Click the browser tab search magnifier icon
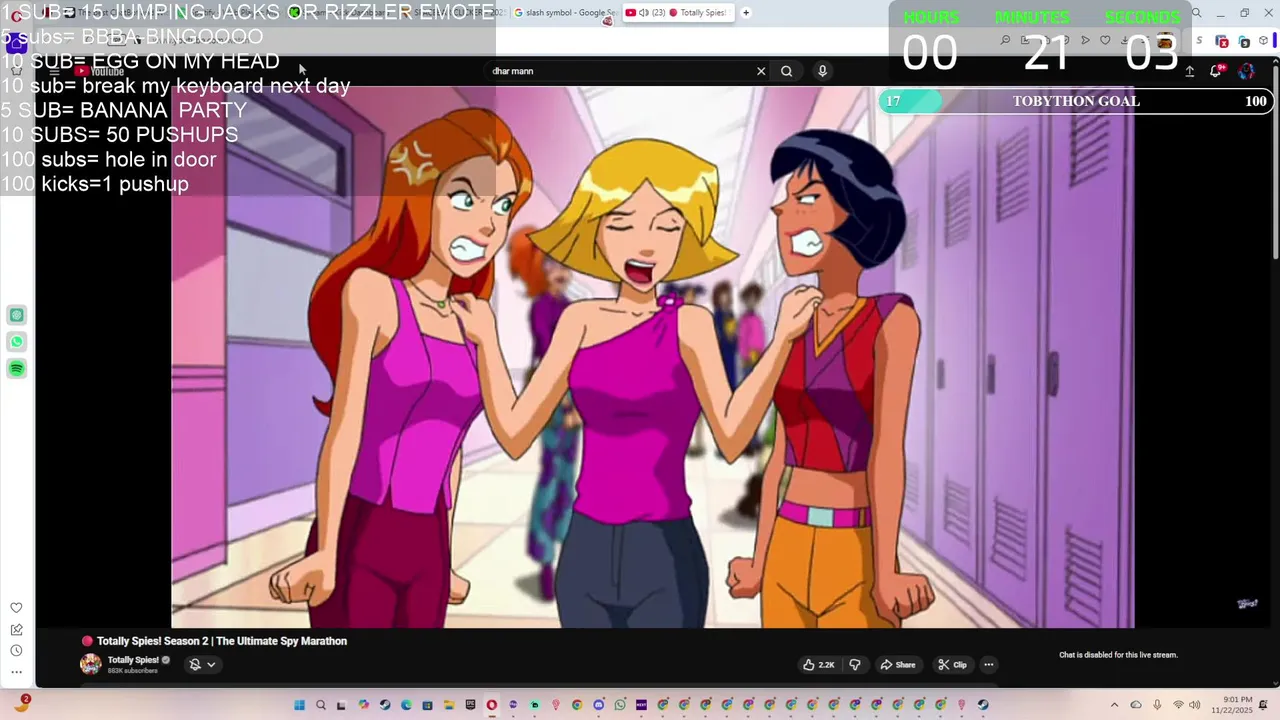1280x720 pixels. 1196,14
